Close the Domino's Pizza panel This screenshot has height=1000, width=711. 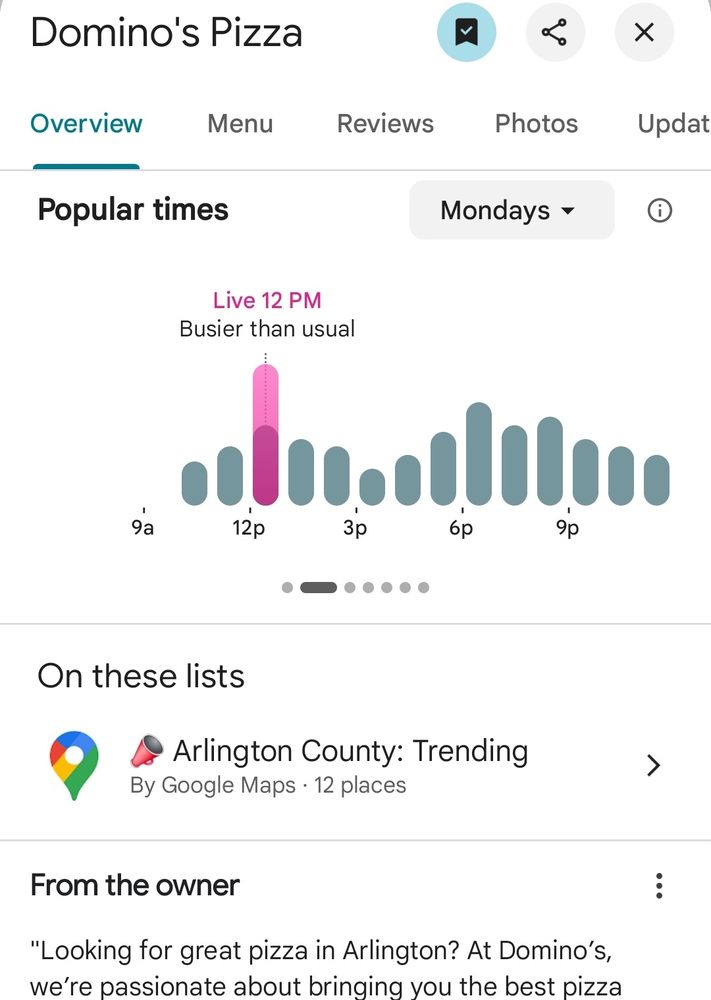[x=644, y=32]
